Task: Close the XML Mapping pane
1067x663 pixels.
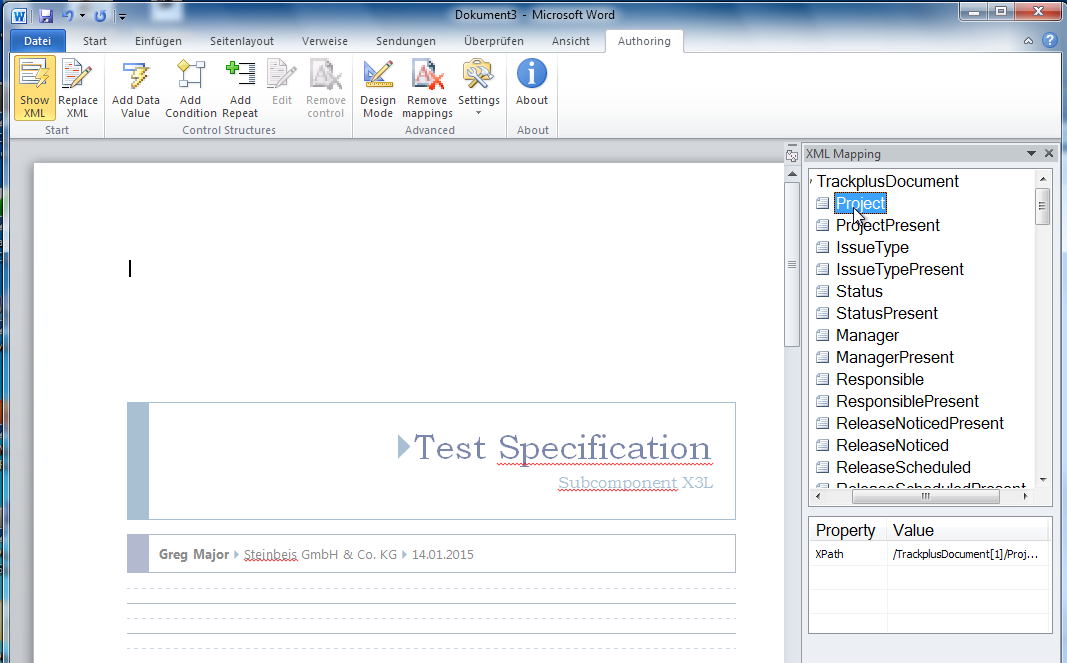Action: coord(1049,154)
